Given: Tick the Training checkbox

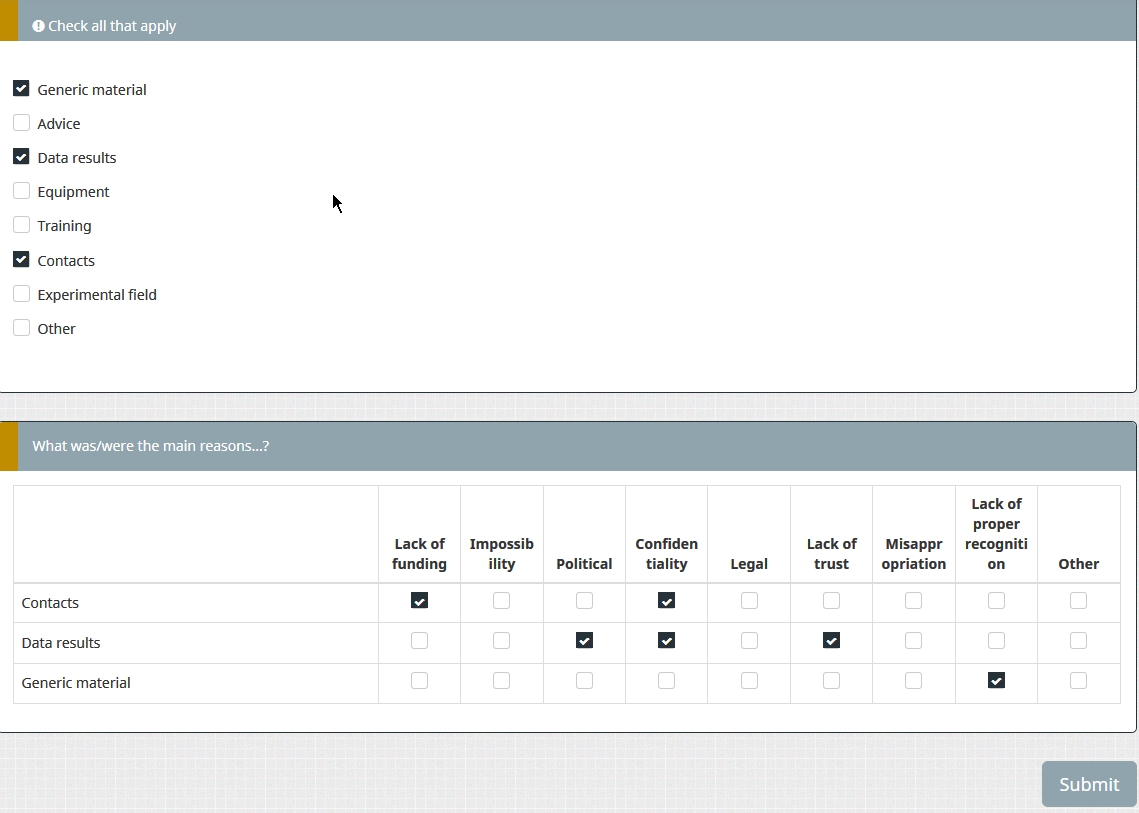Looking at the screenshot, I should (x=21, y=225).
